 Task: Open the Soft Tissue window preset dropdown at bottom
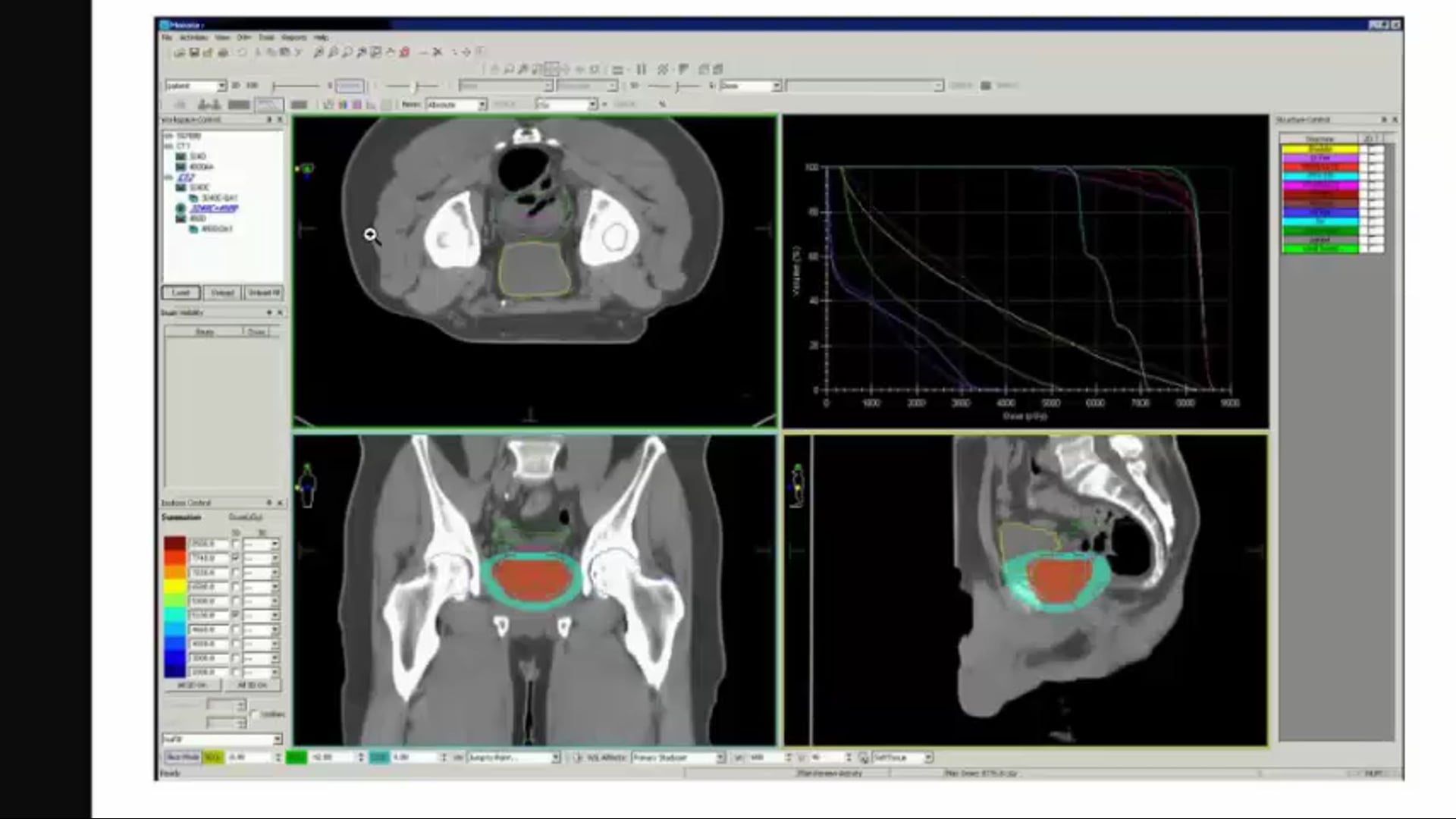tap(929, 756)
